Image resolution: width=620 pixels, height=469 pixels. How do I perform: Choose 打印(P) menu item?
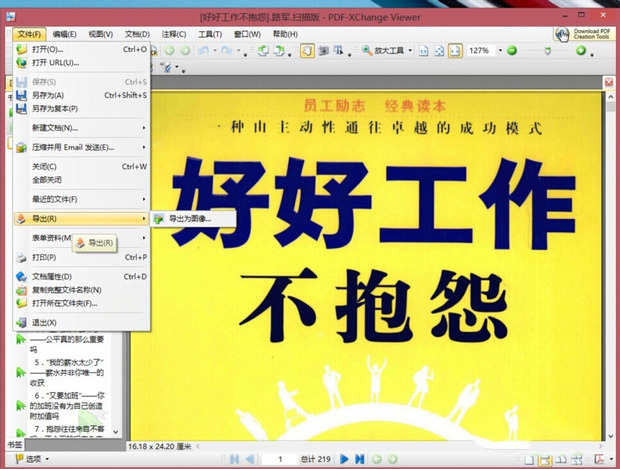(x=81, y=257)
